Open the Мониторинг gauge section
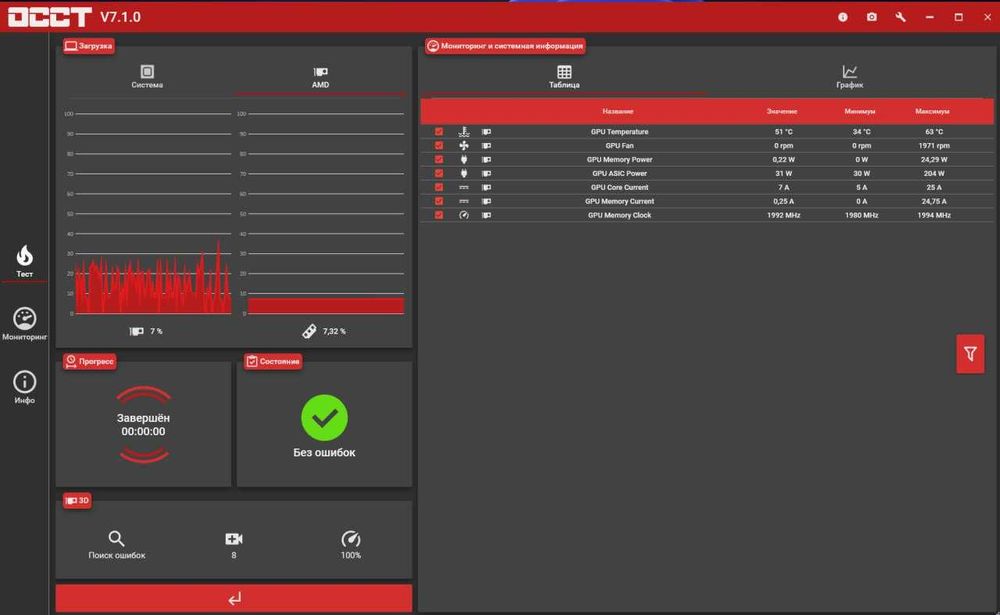1000x615 pixels. pos(24,324)
